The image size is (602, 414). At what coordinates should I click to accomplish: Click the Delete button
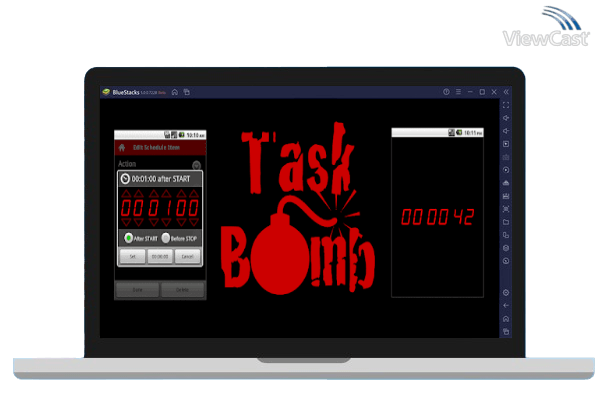(182, 290)
